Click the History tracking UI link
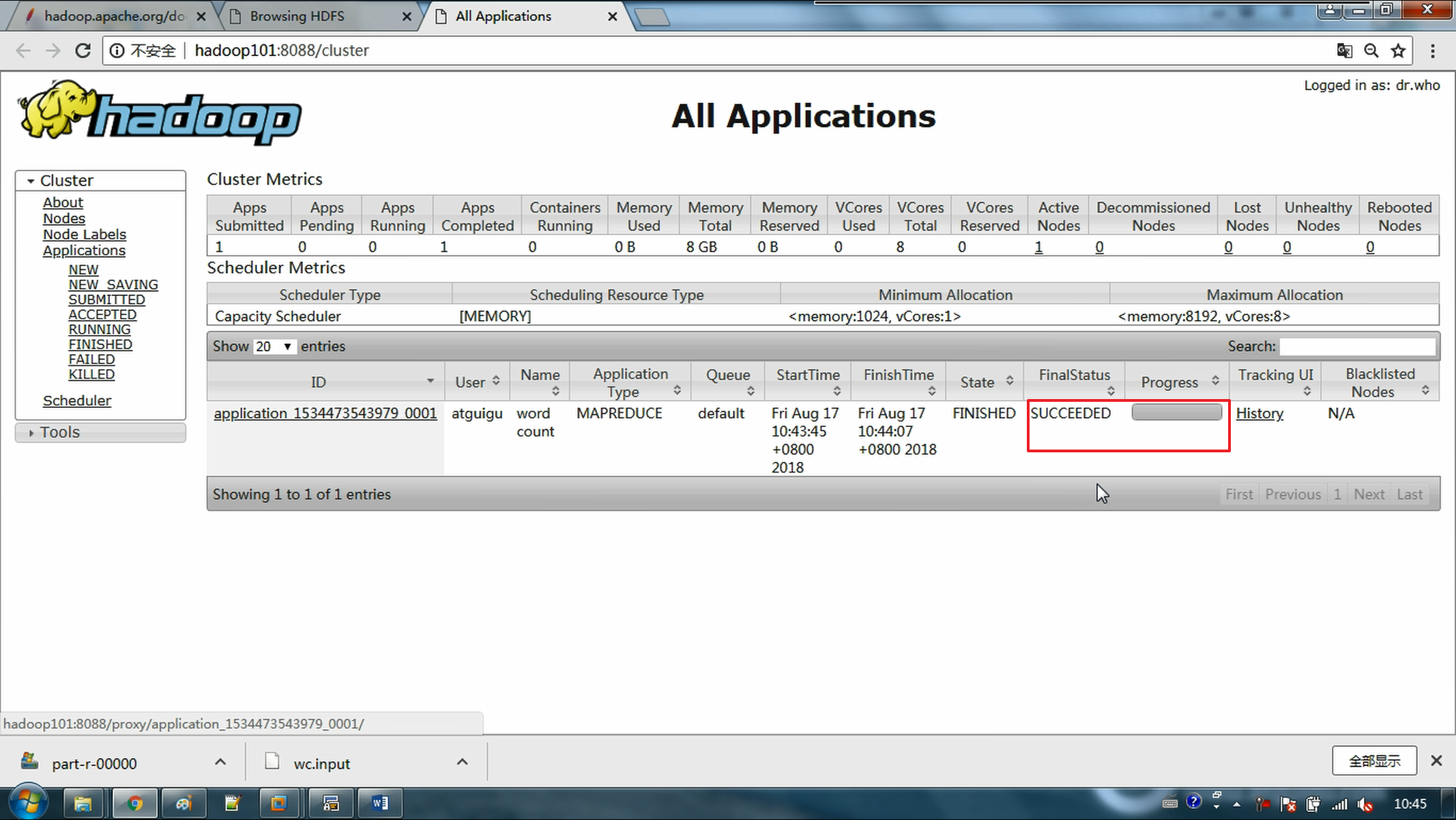Image resolution: width=1456 pixels, height=820 pixels. tap(1259, 413)
